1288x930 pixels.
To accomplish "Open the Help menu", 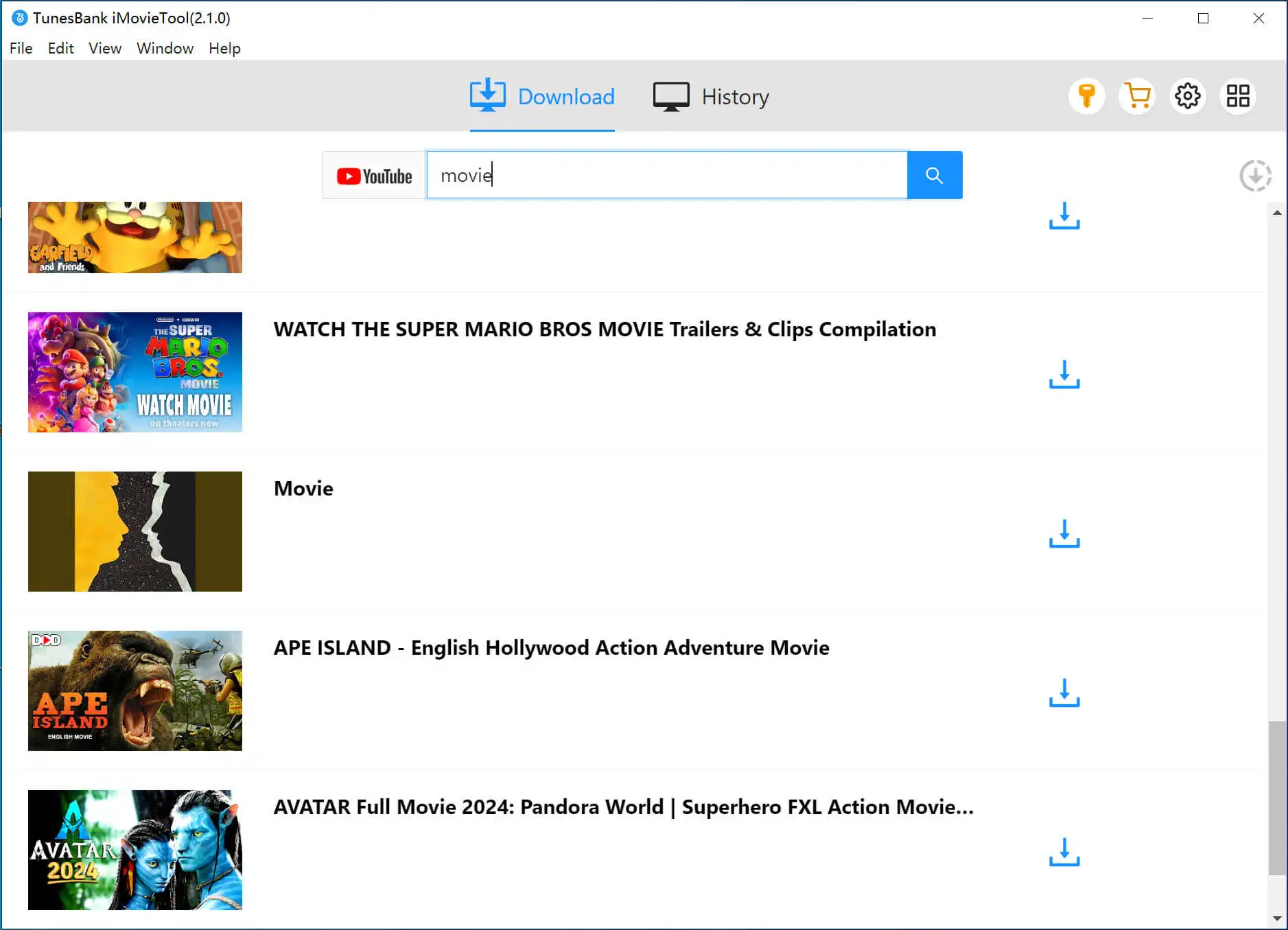I will pos(224,48).
